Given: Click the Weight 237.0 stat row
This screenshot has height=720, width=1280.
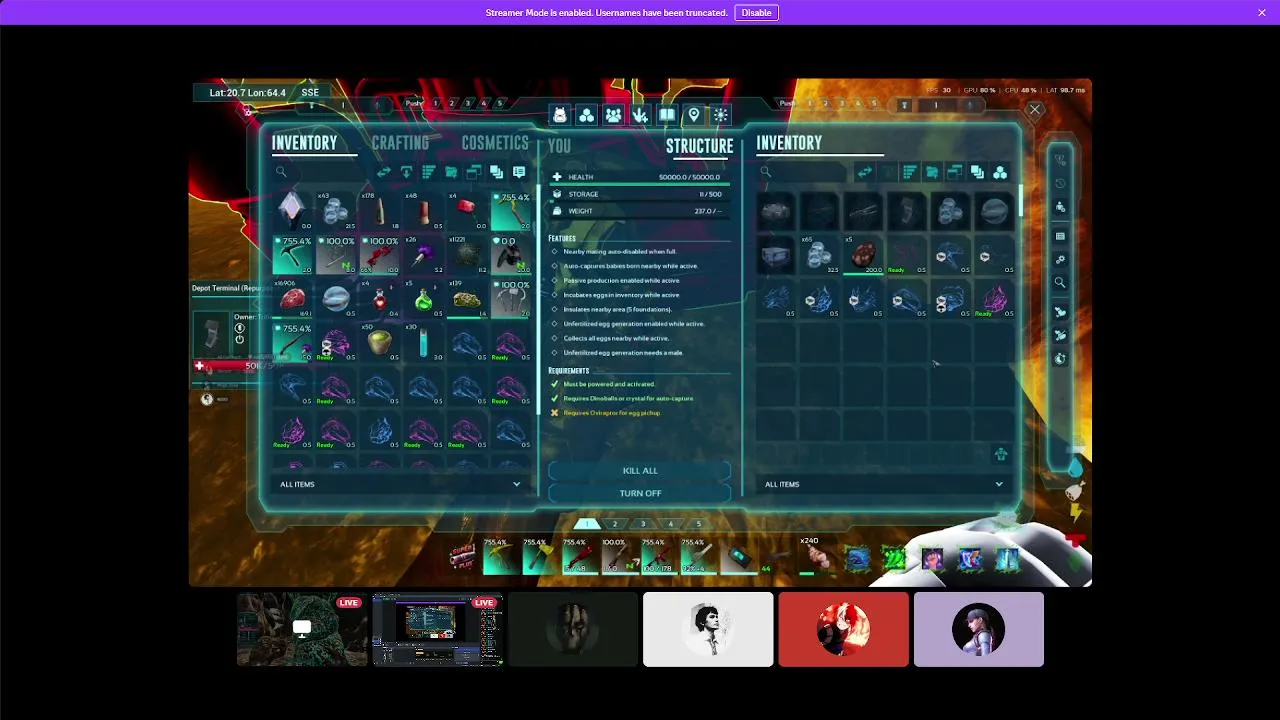Looking at the screenshot, I should coord(640,211).
